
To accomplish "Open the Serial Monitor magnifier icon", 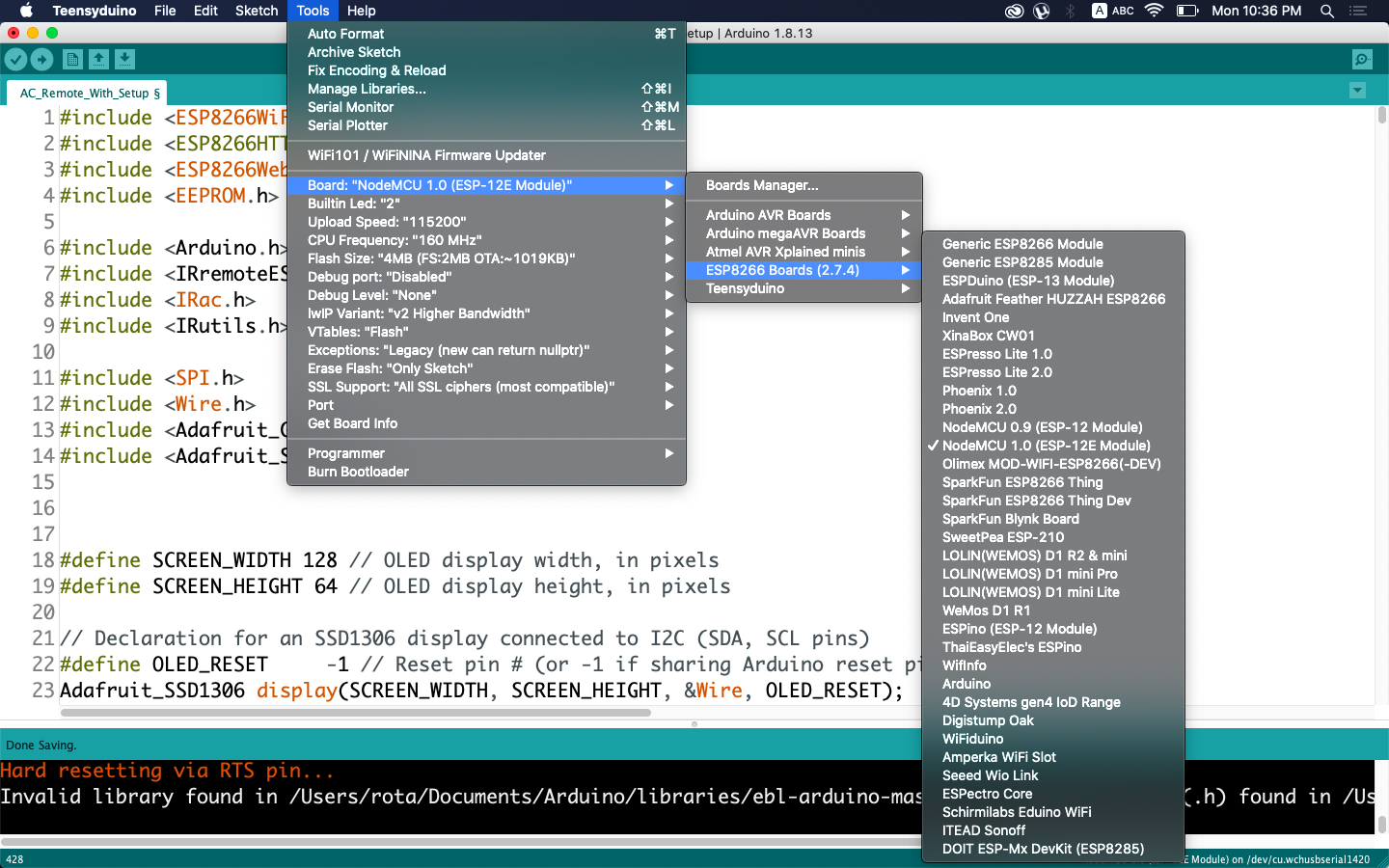I will click(1362, 60).
